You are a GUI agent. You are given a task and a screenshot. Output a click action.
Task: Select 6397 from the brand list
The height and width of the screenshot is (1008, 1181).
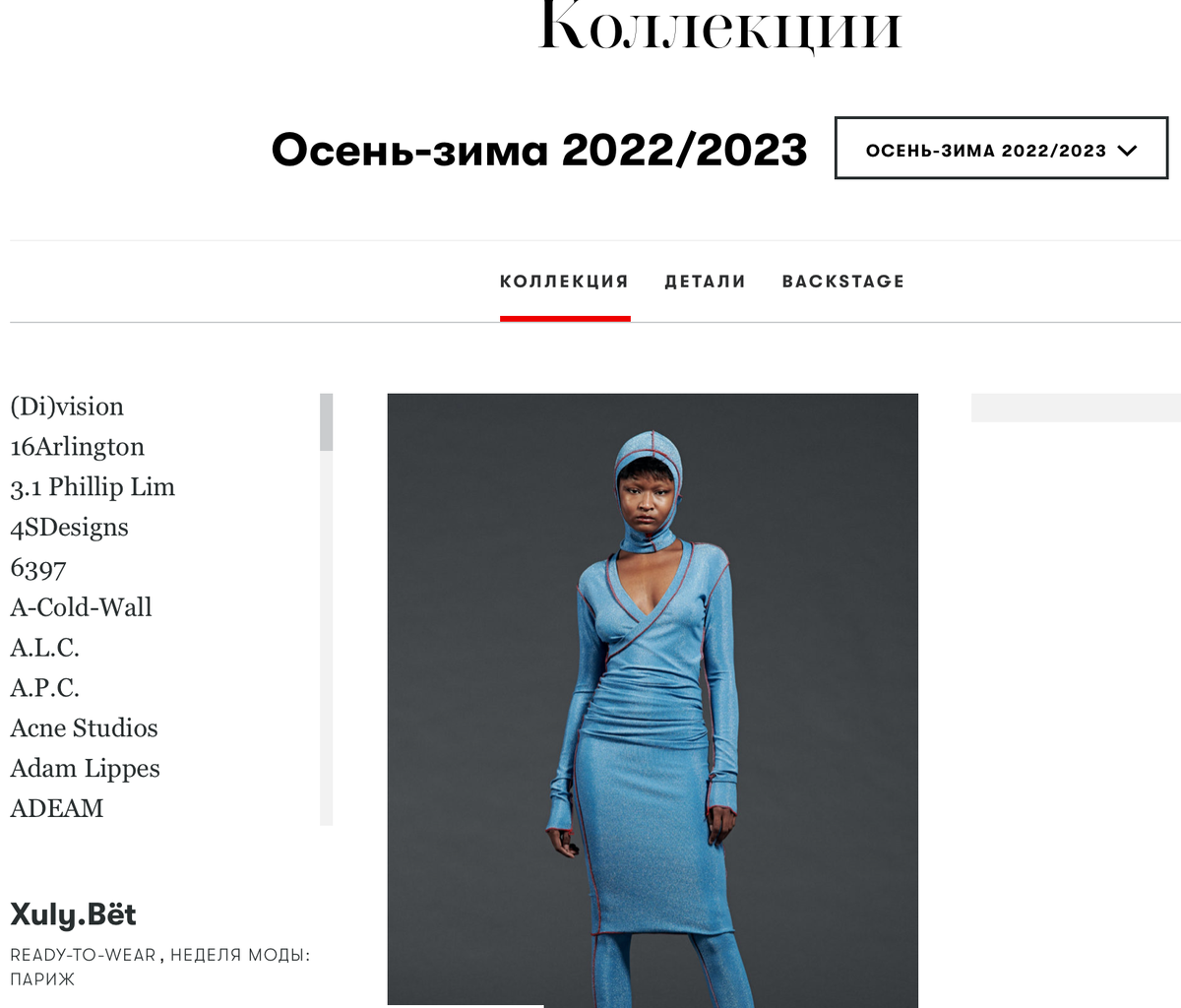click(x=38, y=568)
